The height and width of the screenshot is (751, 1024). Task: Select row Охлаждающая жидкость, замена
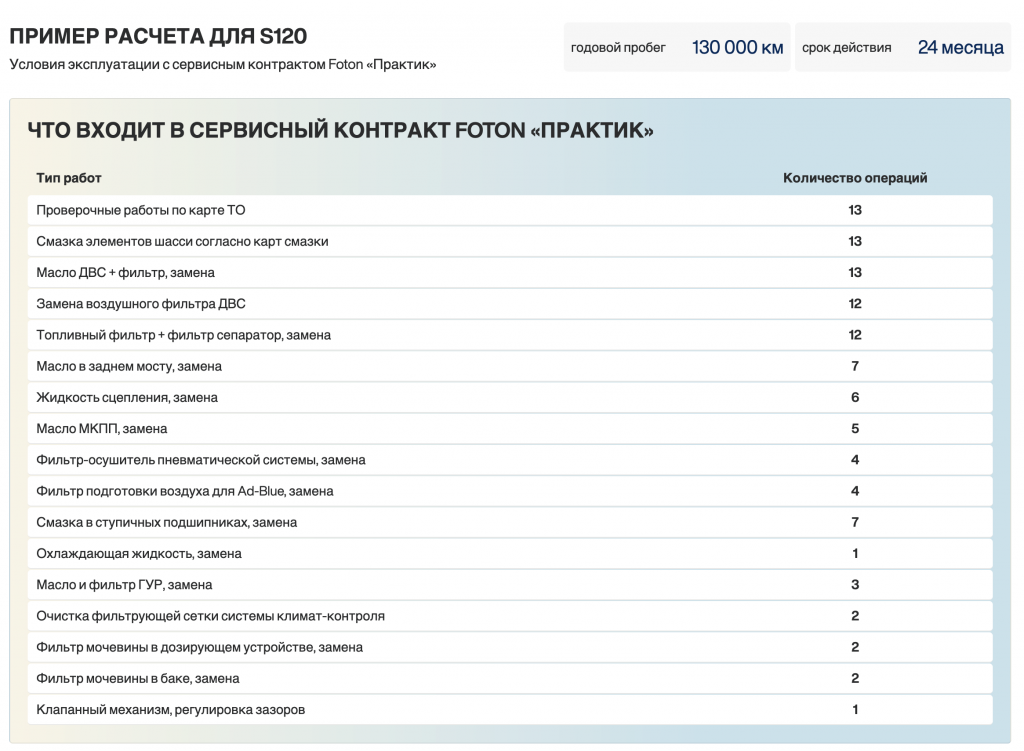coord(510,554)
